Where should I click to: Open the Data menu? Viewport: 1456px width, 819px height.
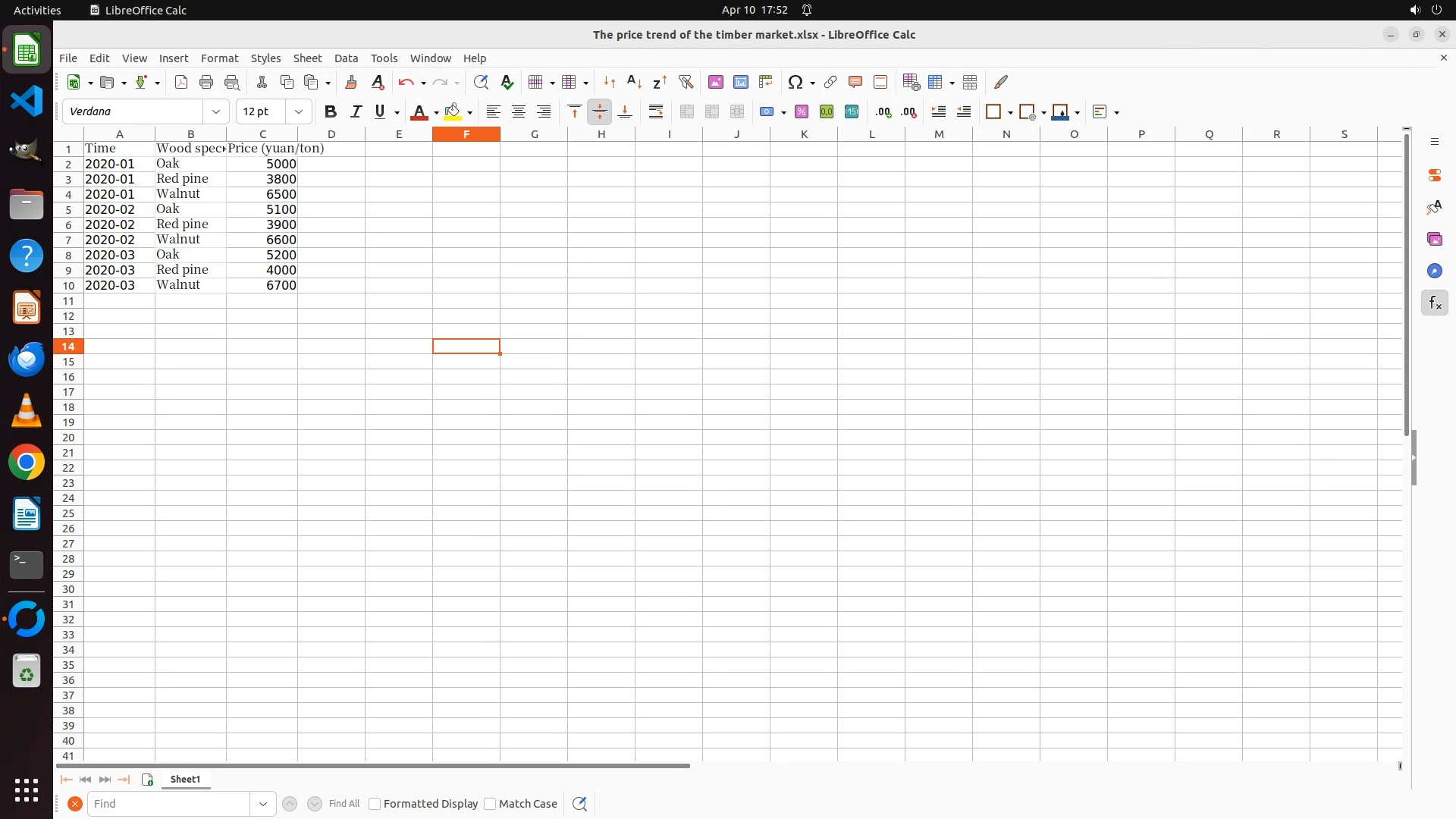point(346,58)
